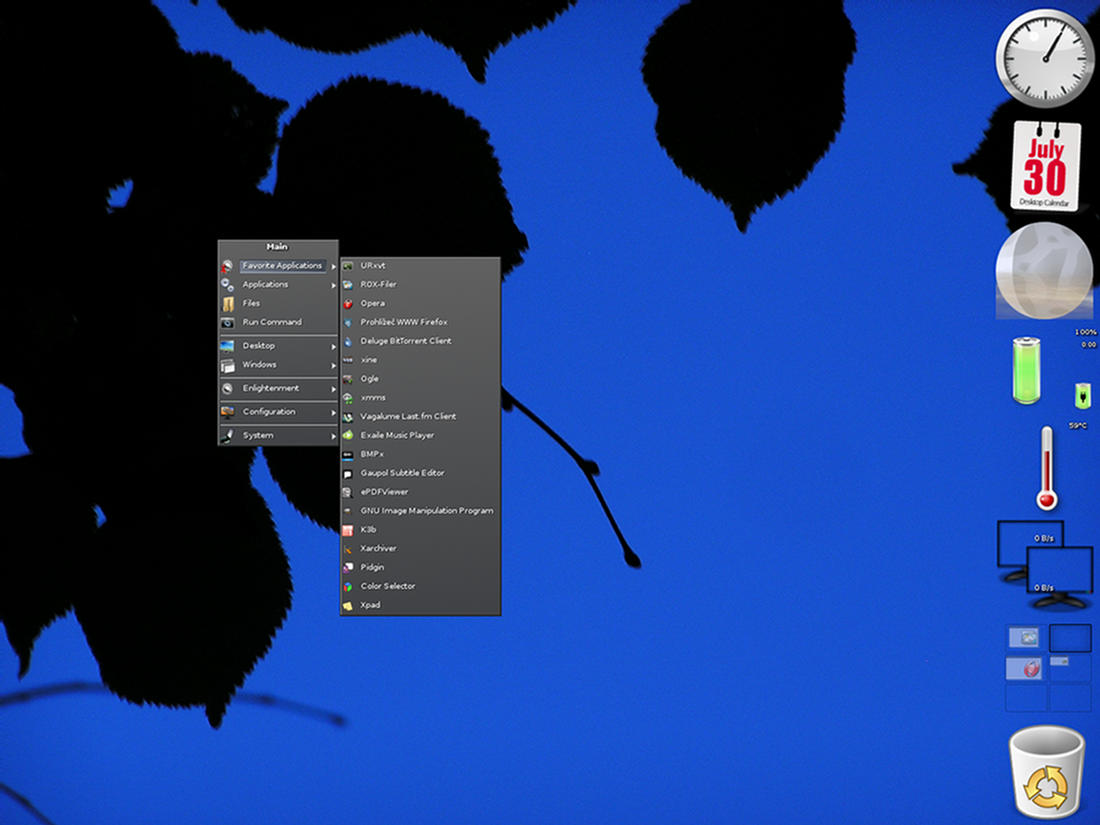
Task: Open the July 30 desktop calendar
Action: 1045,166
